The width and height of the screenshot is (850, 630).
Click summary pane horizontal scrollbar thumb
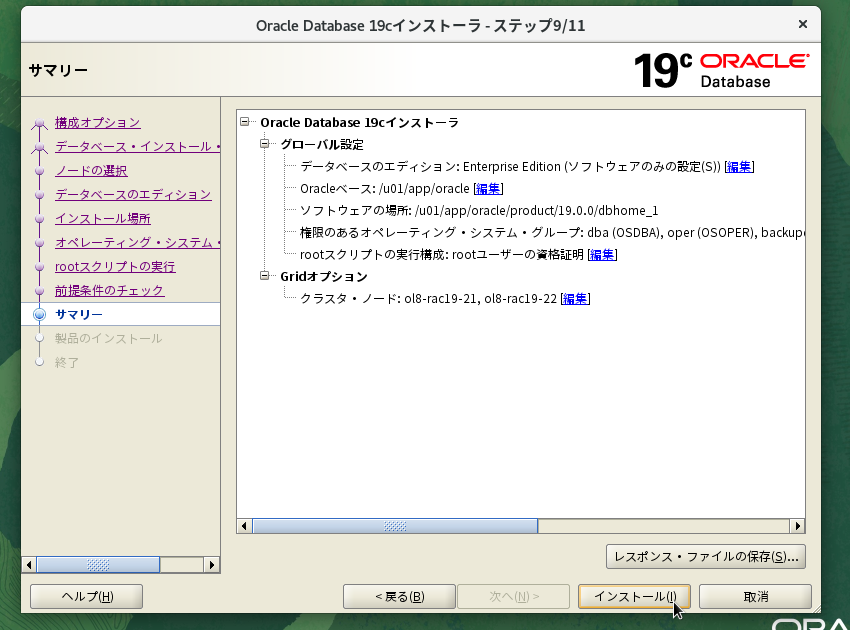(x=395, y=526)
